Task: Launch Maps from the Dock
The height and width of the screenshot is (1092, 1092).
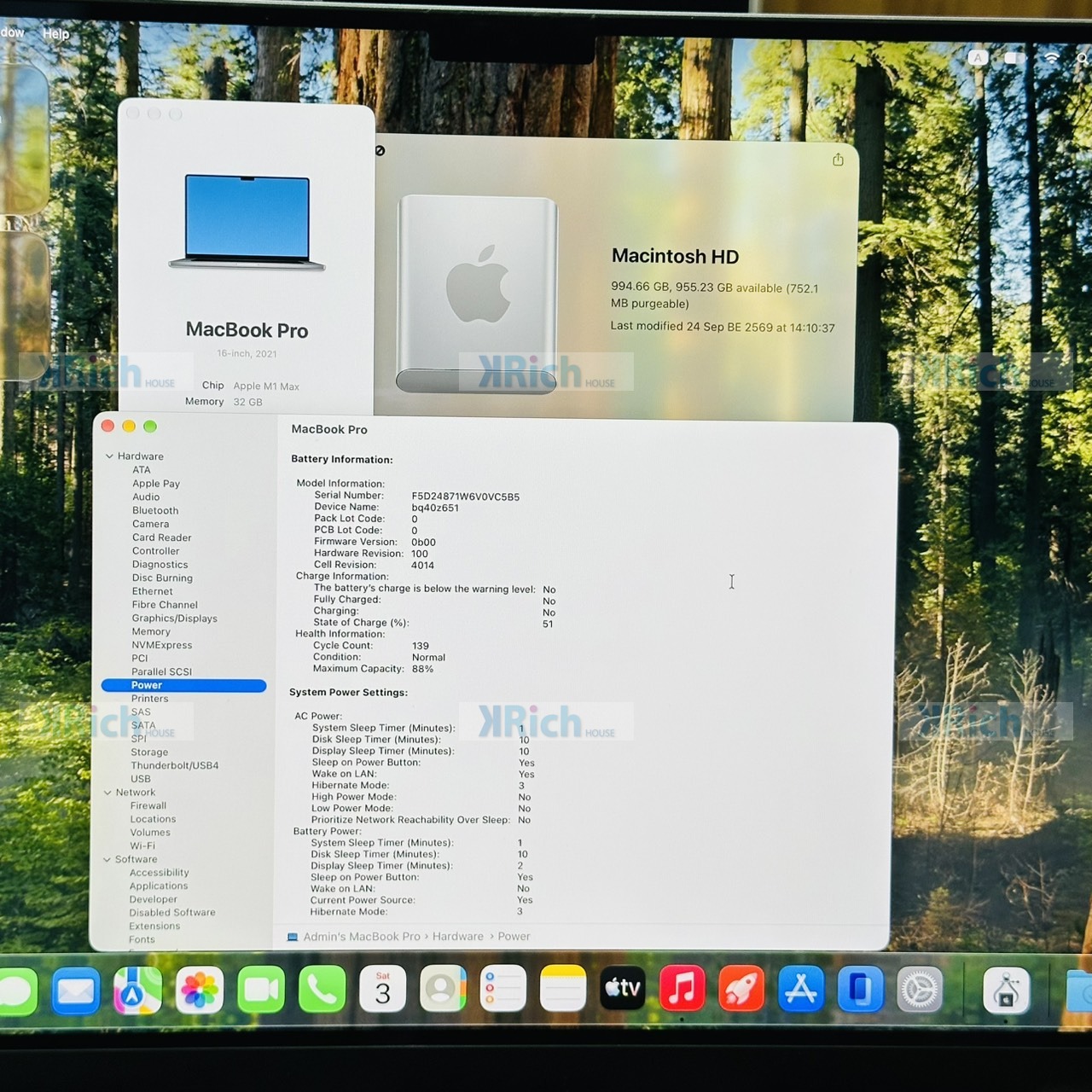Action: [137, 990]
